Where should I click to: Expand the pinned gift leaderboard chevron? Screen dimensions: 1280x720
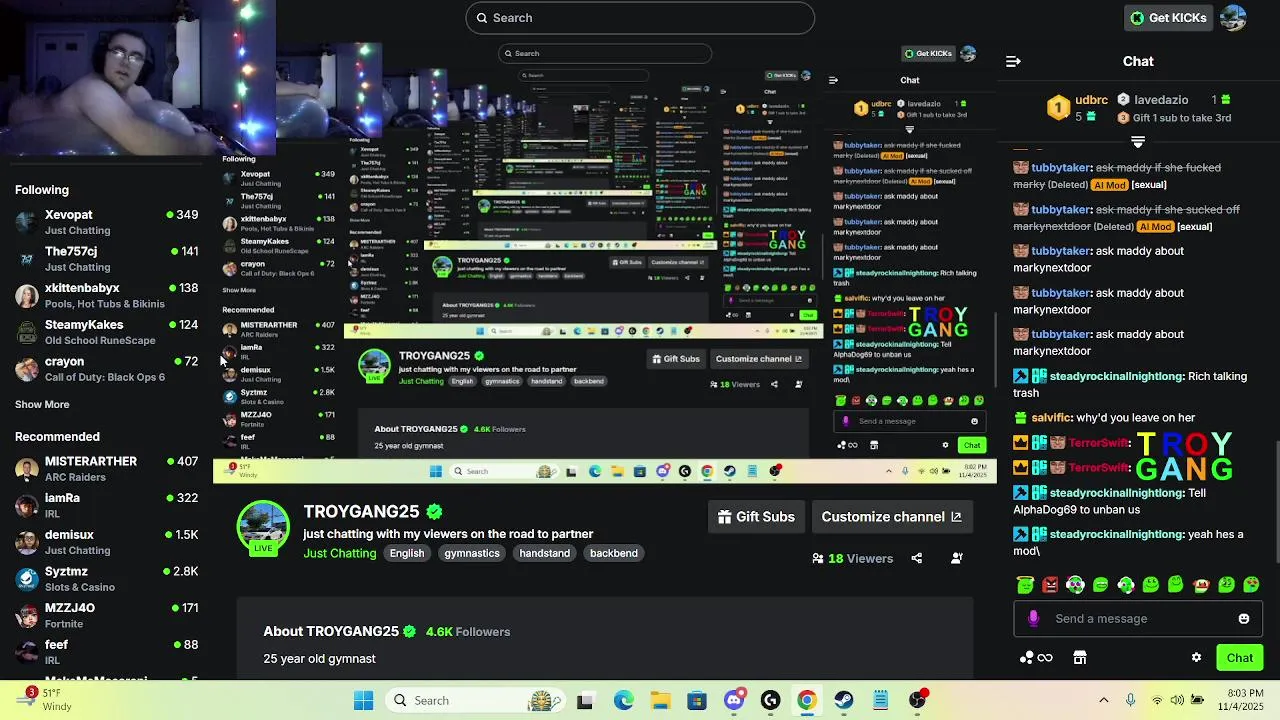(x=1138, y=142)
